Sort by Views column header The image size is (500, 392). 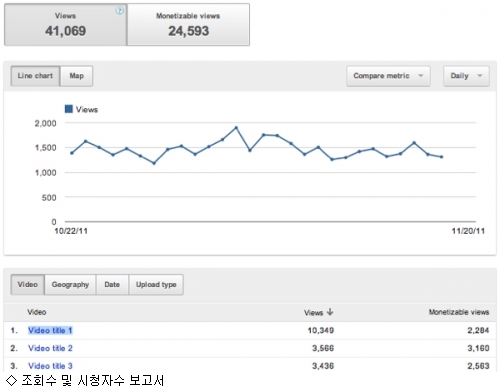[x=318, y=312]
